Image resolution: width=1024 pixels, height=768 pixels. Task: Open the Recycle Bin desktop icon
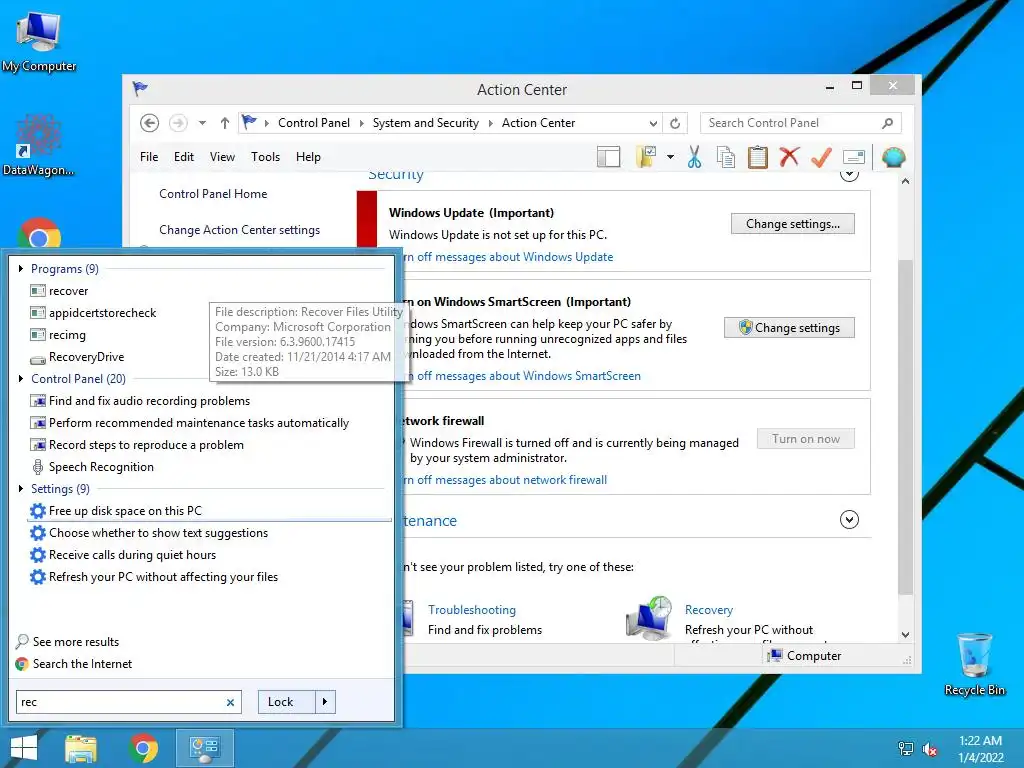click(974, 665)
